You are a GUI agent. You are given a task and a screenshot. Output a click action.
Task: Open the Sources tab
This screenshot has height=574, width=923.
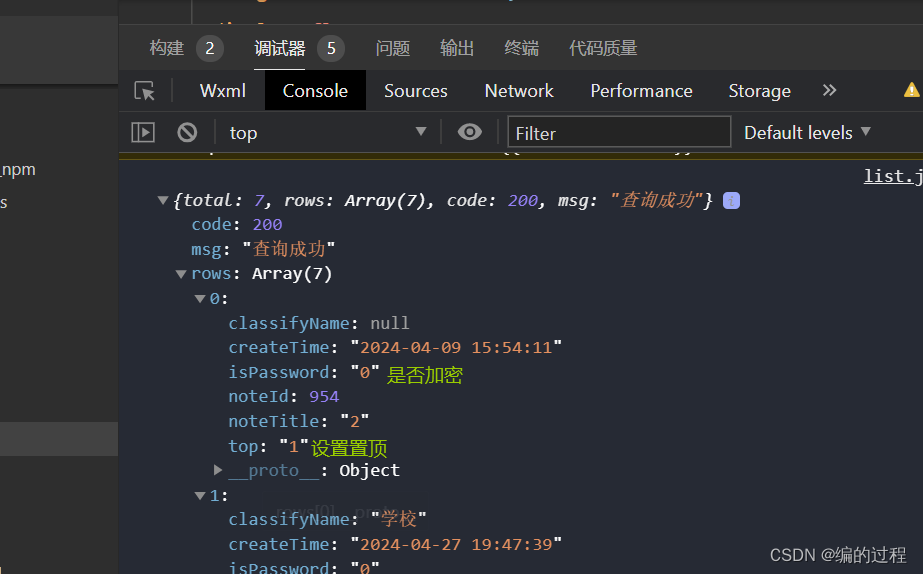pyautogui.click(x=416, y=91)
